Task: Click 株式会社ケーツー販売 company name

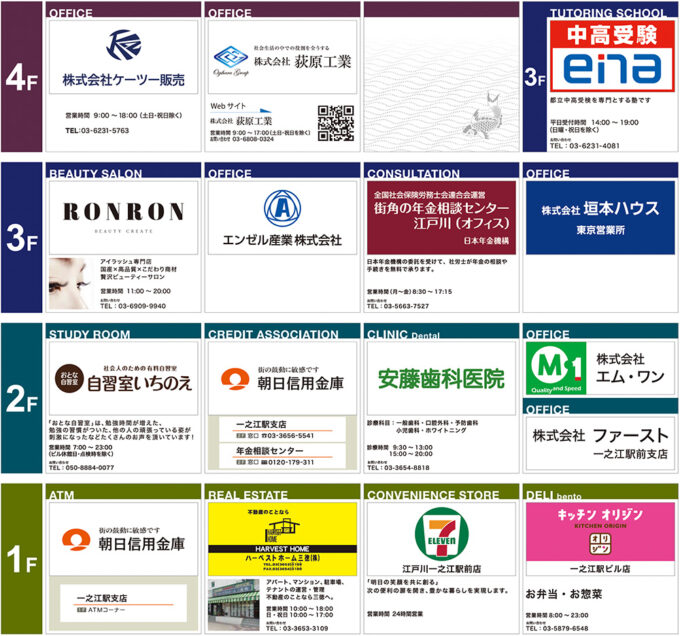Action: pyautogui.click(x=124, y=80)
